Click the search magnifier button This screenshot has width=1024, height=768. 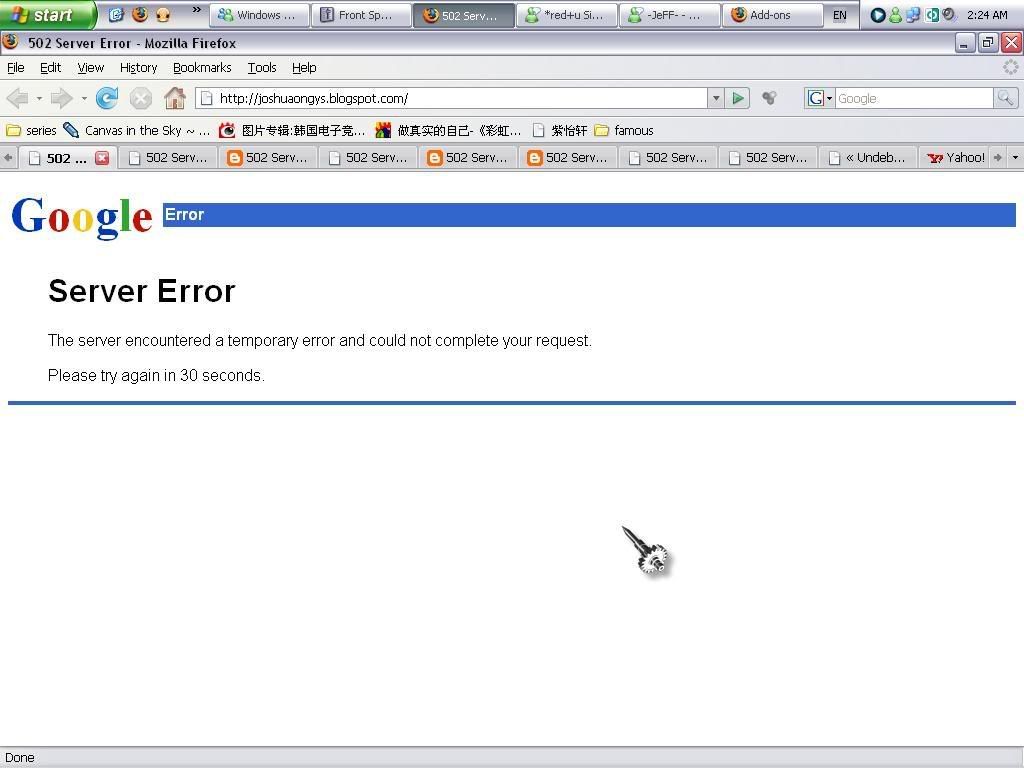coord(1005,99)
